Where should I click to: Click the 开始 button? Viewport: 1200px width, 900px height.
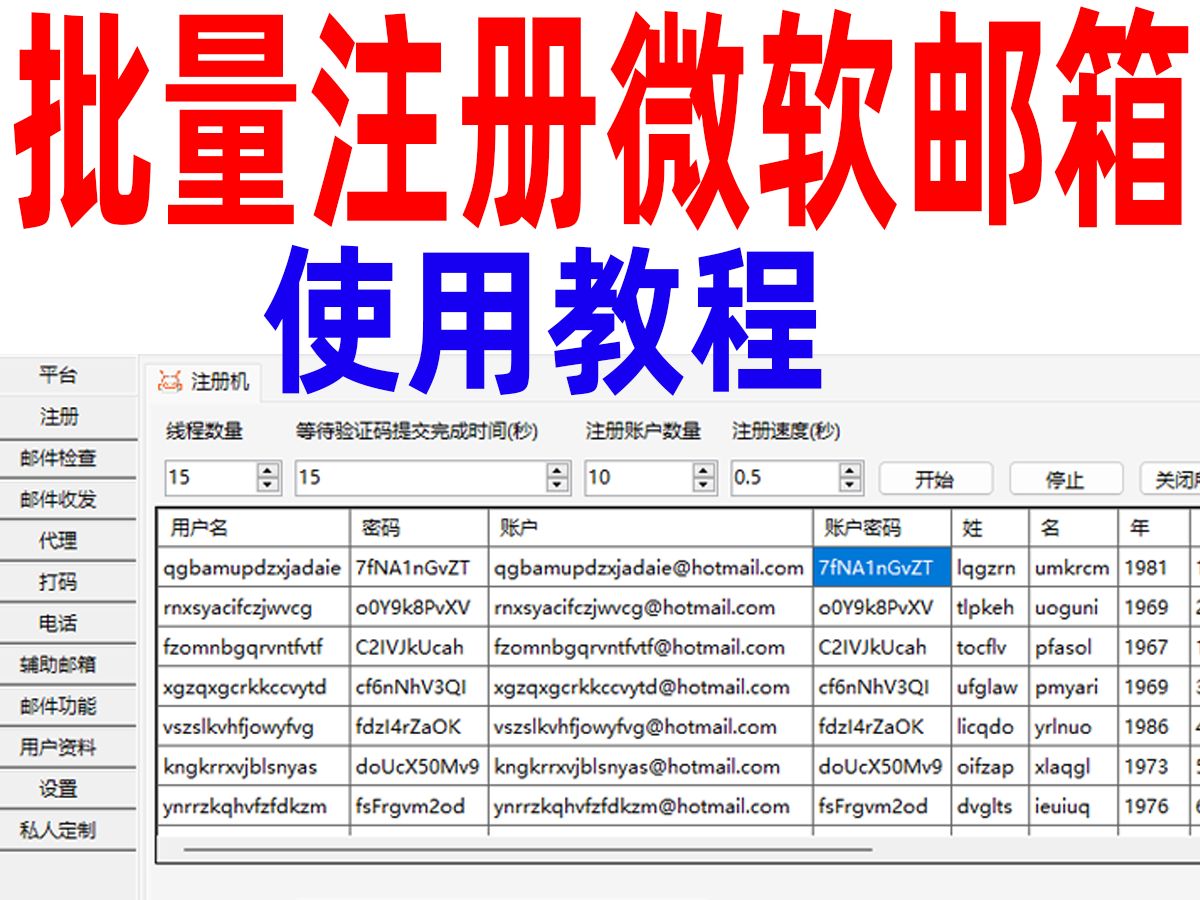tap(935, 479)
